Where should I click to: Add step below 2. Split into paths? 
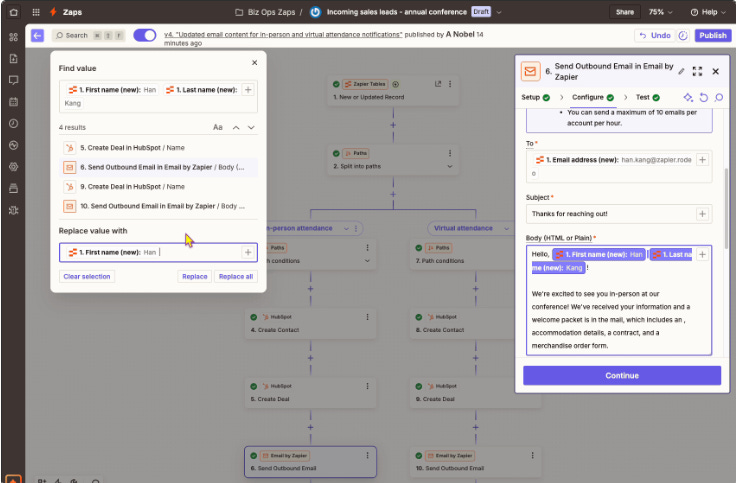(393, 194)
